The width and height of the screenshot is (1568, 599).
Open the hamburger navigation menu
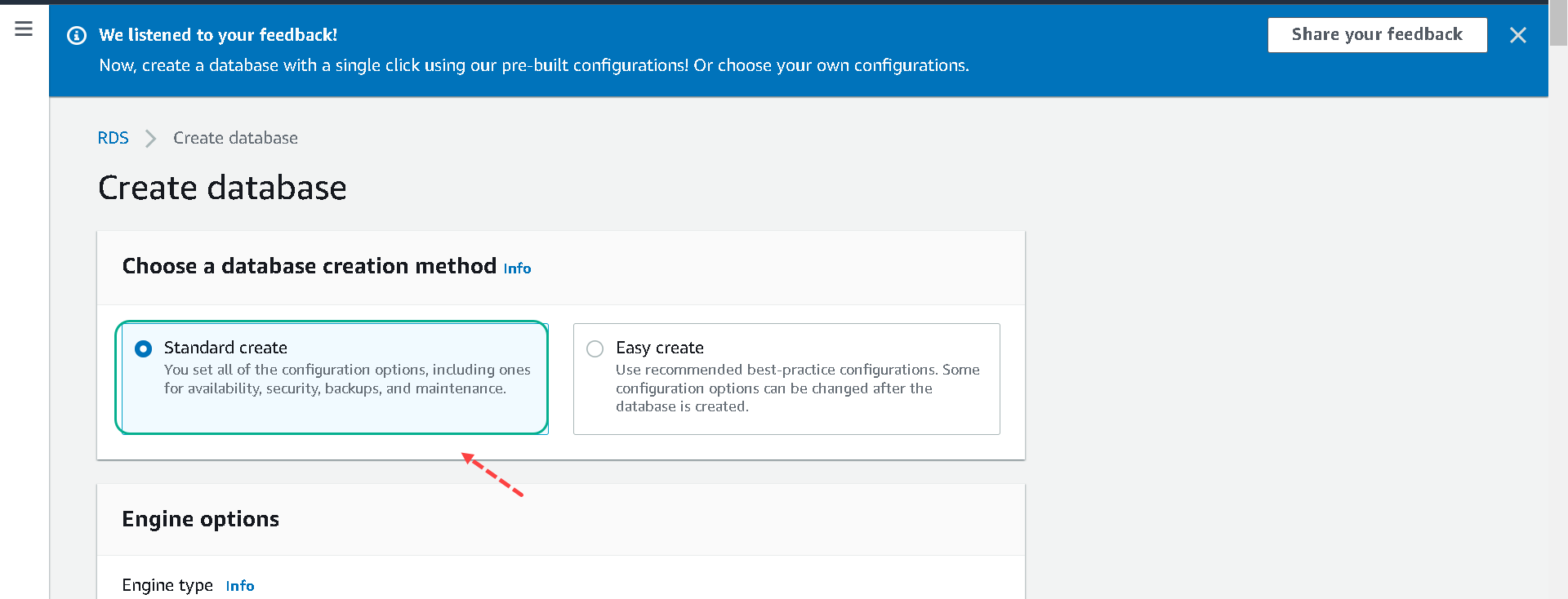(24, 29)
